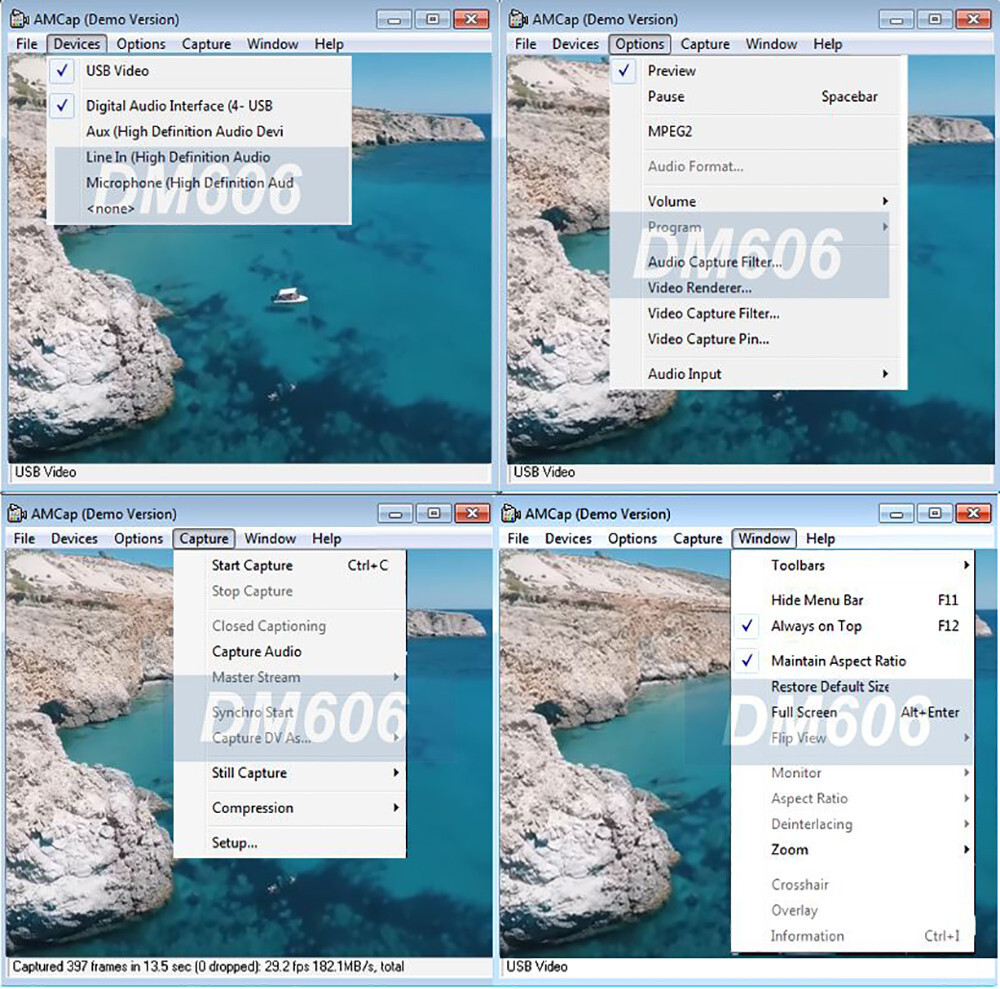Select Hide Menu Bar entry
Image resolution: width=1000 pixels, height=989 pixels.
click(817, 601)
